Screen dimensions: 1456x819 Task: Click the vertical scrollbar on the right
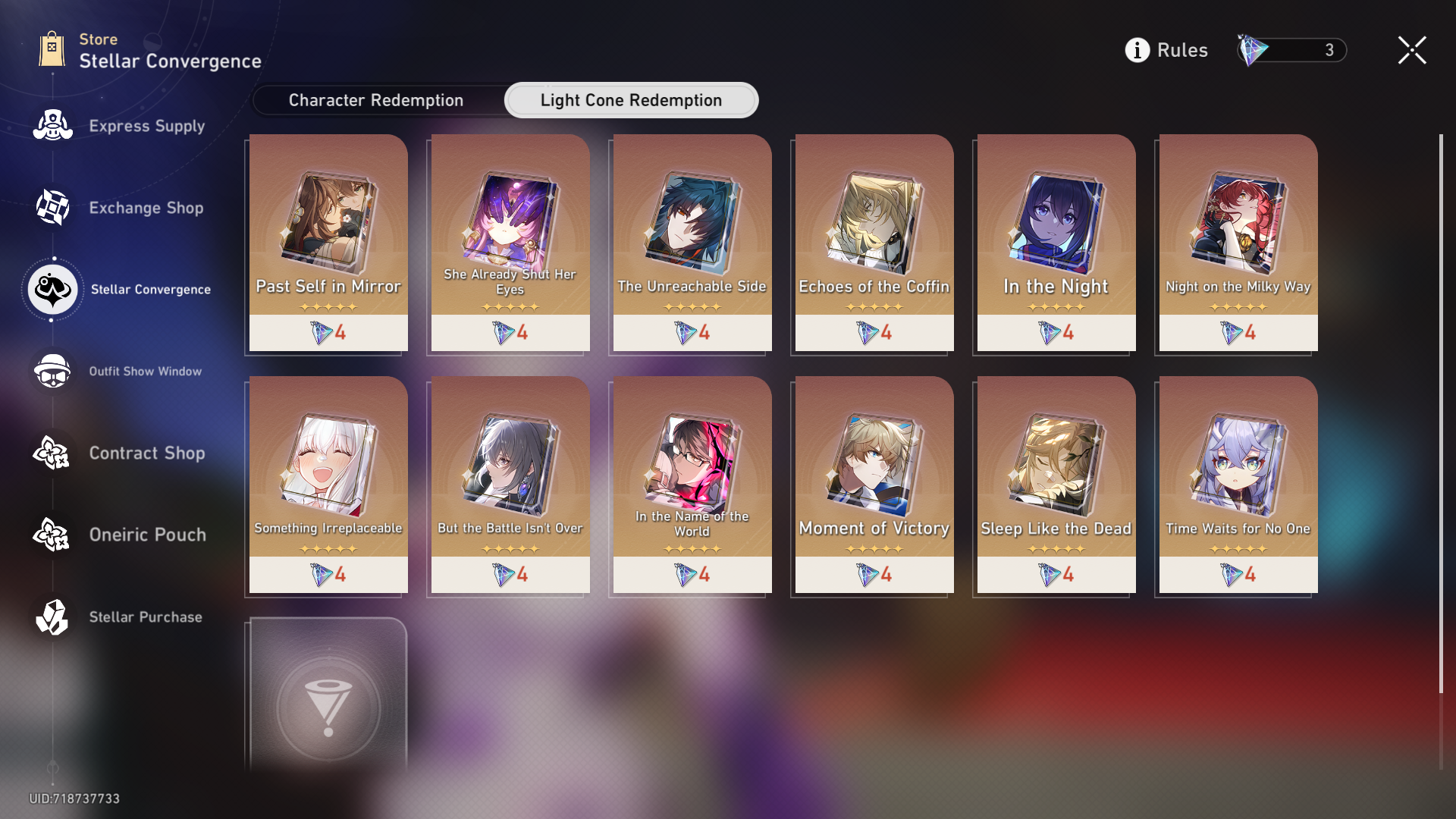[x=1441, y=413]
